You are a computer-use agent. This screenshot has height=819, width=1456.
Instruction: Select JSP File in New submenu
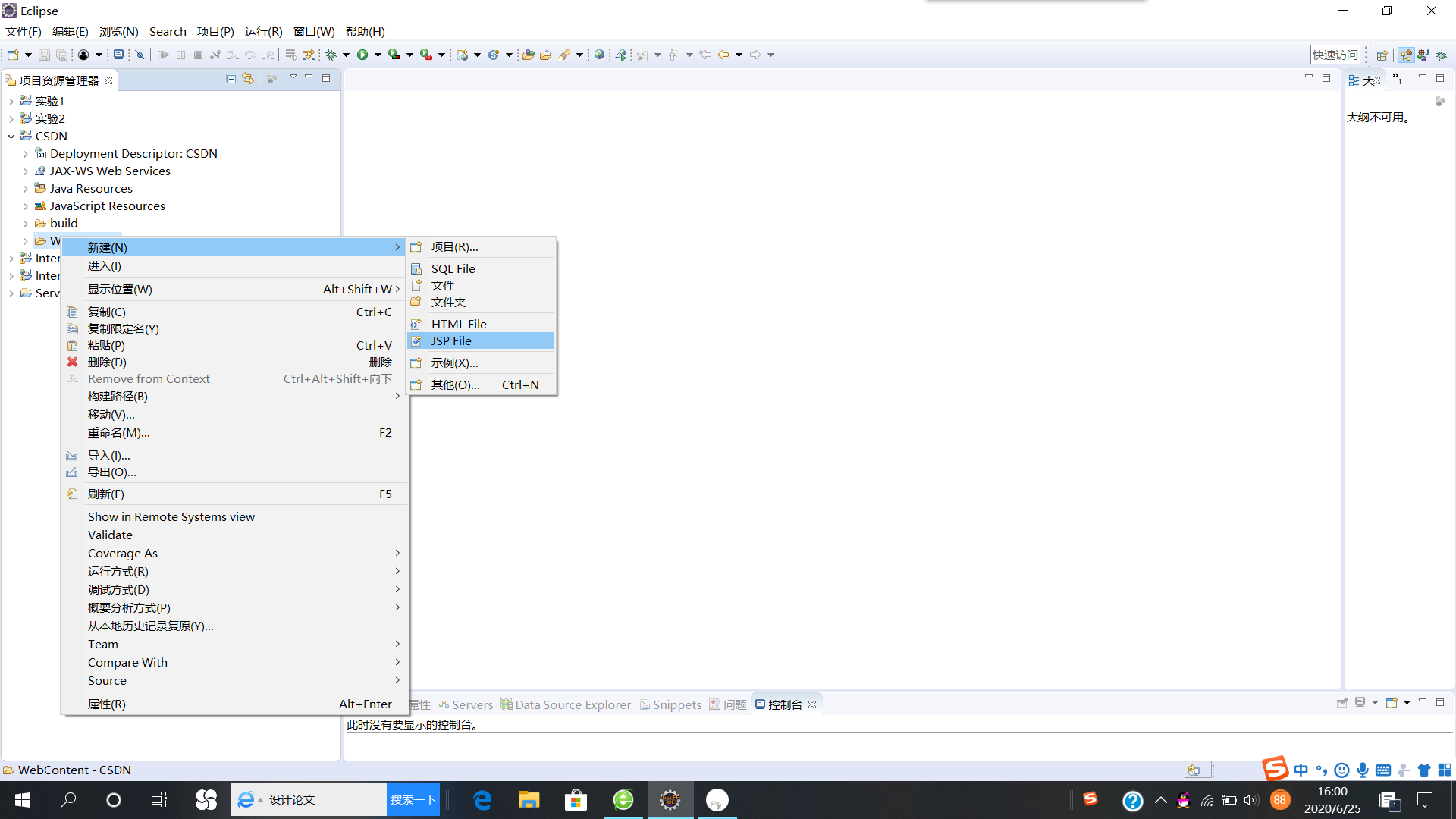[451, 340]
